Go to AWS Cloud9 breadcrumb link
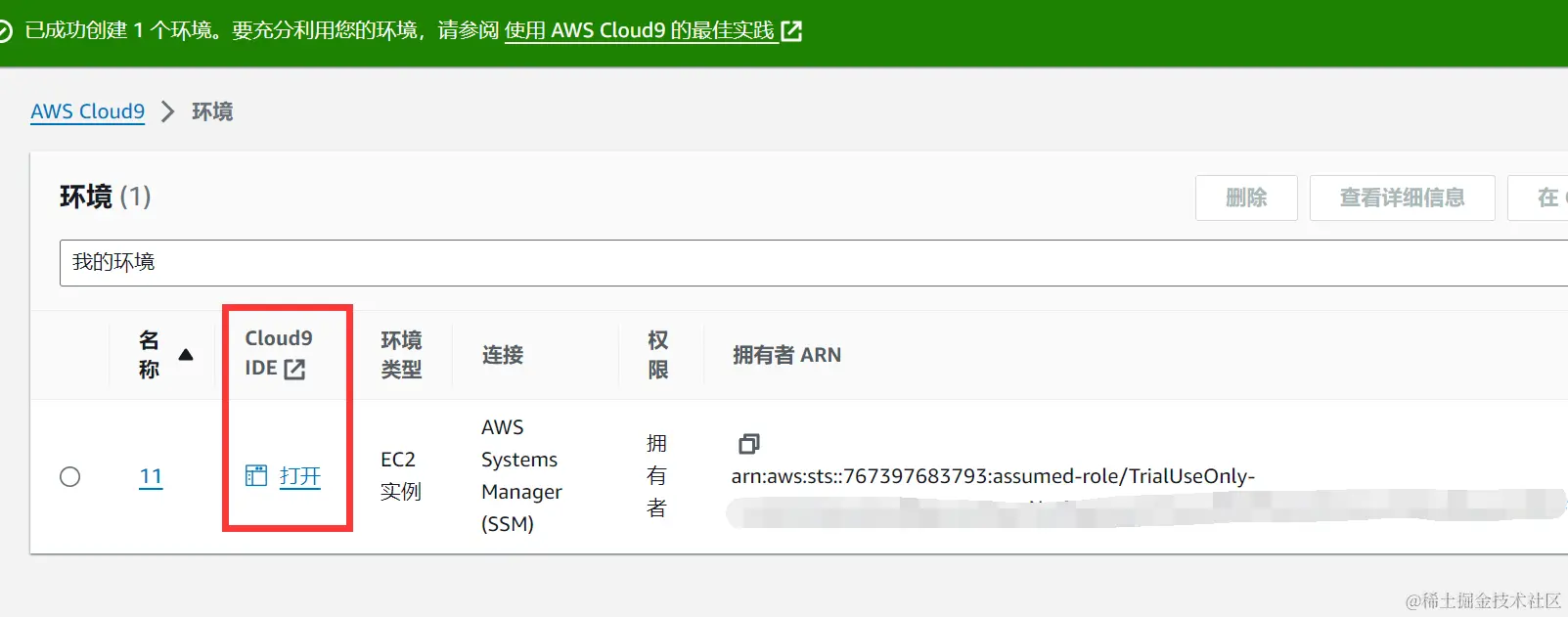This screenshot has width=1568, height=617. pos(87,111)
